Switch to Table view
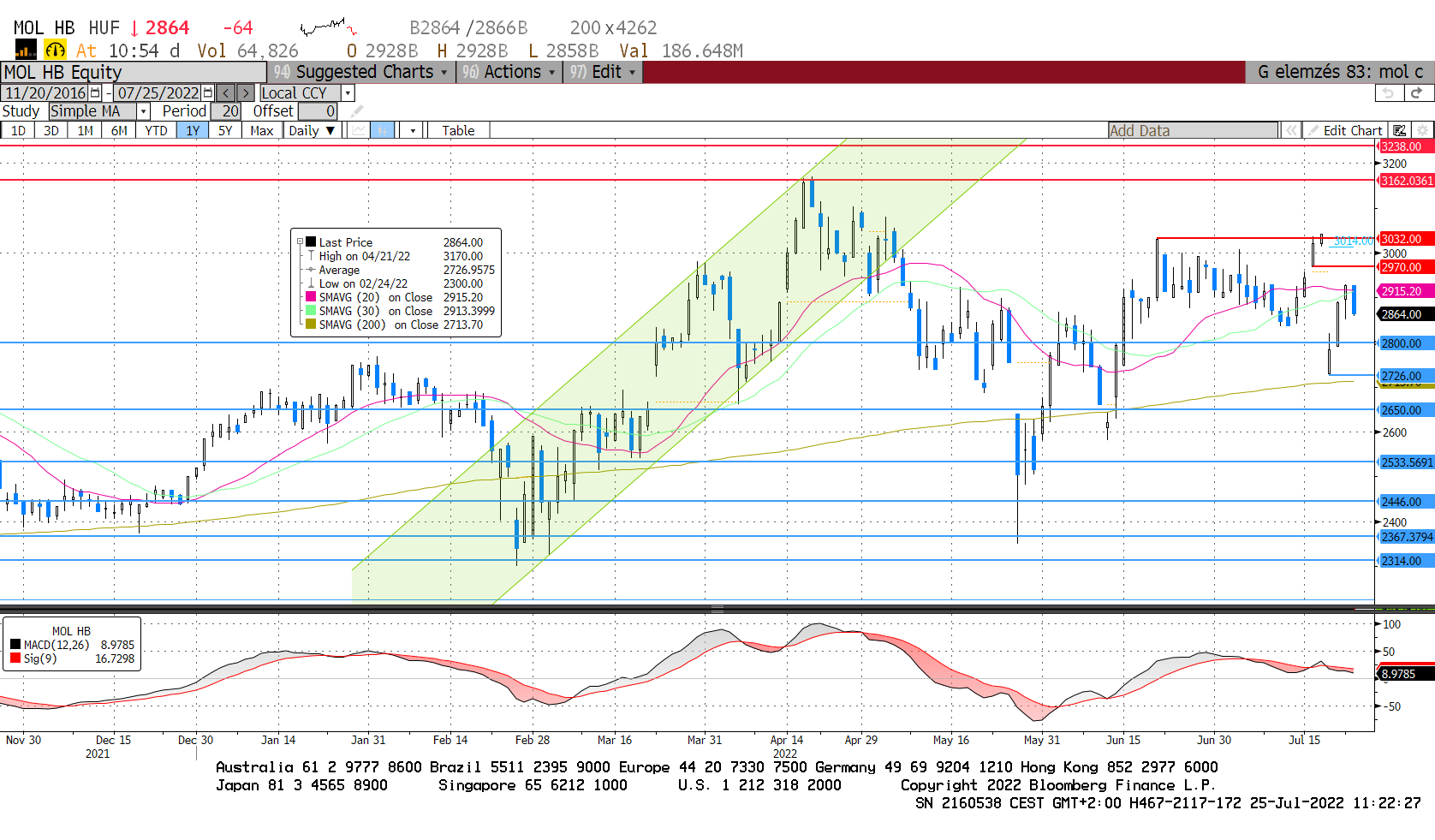The width and height of the screenshot is (1435, 840). pos(458,130)
